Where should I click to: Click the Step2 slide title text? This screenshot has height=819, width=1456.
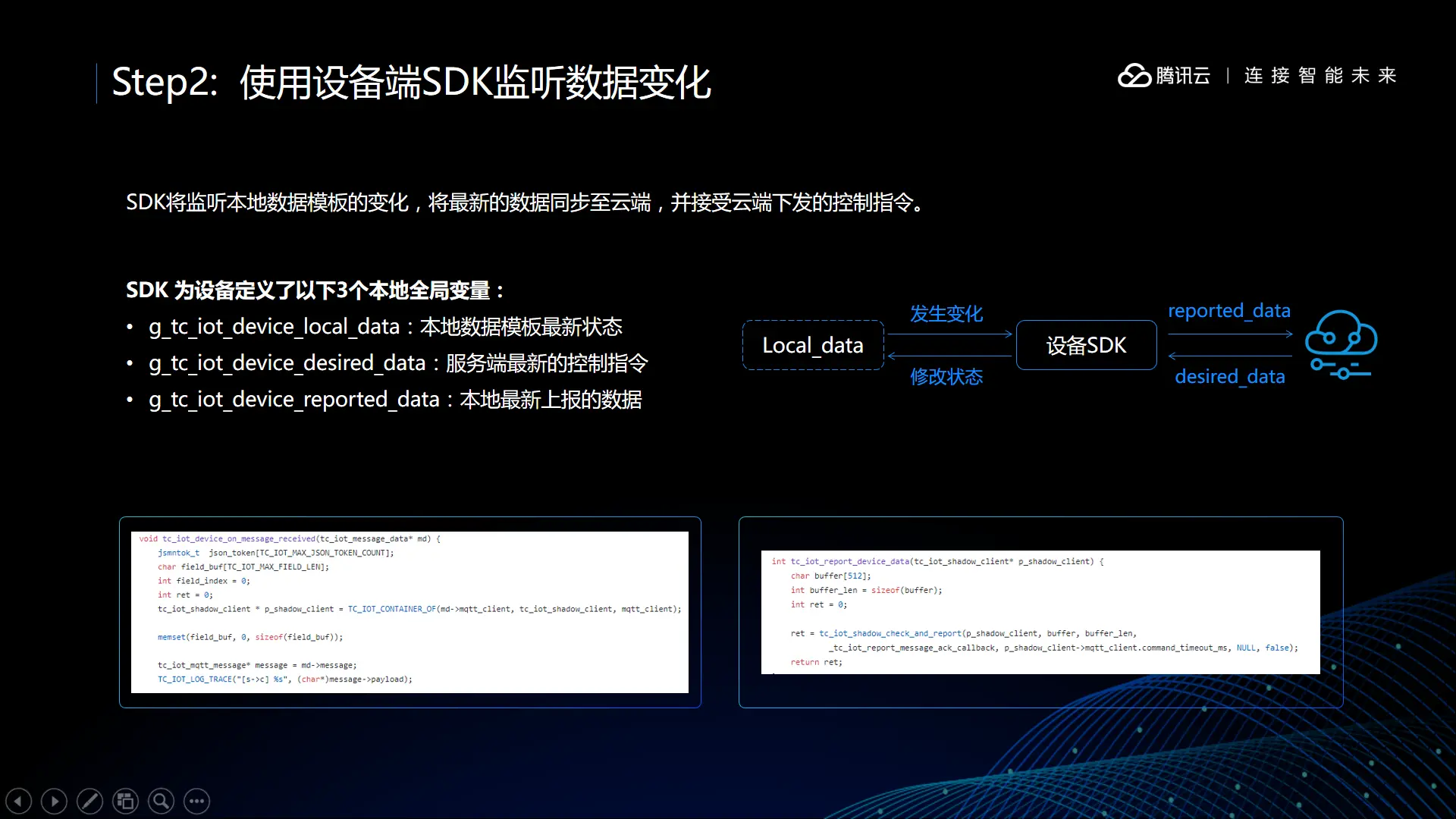411,82
